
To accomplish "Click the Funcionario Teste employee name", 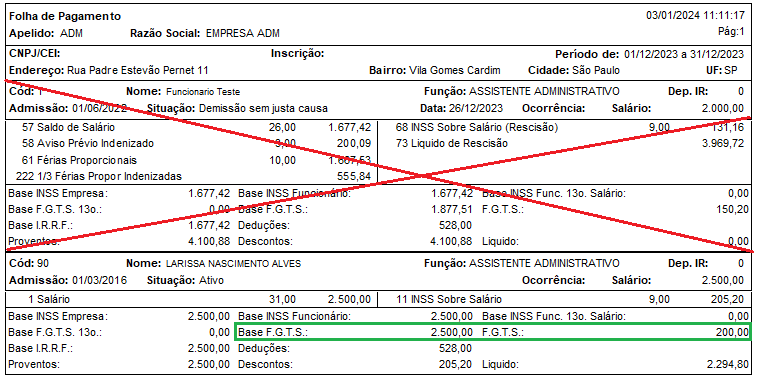I will click(x=203, y=92).
